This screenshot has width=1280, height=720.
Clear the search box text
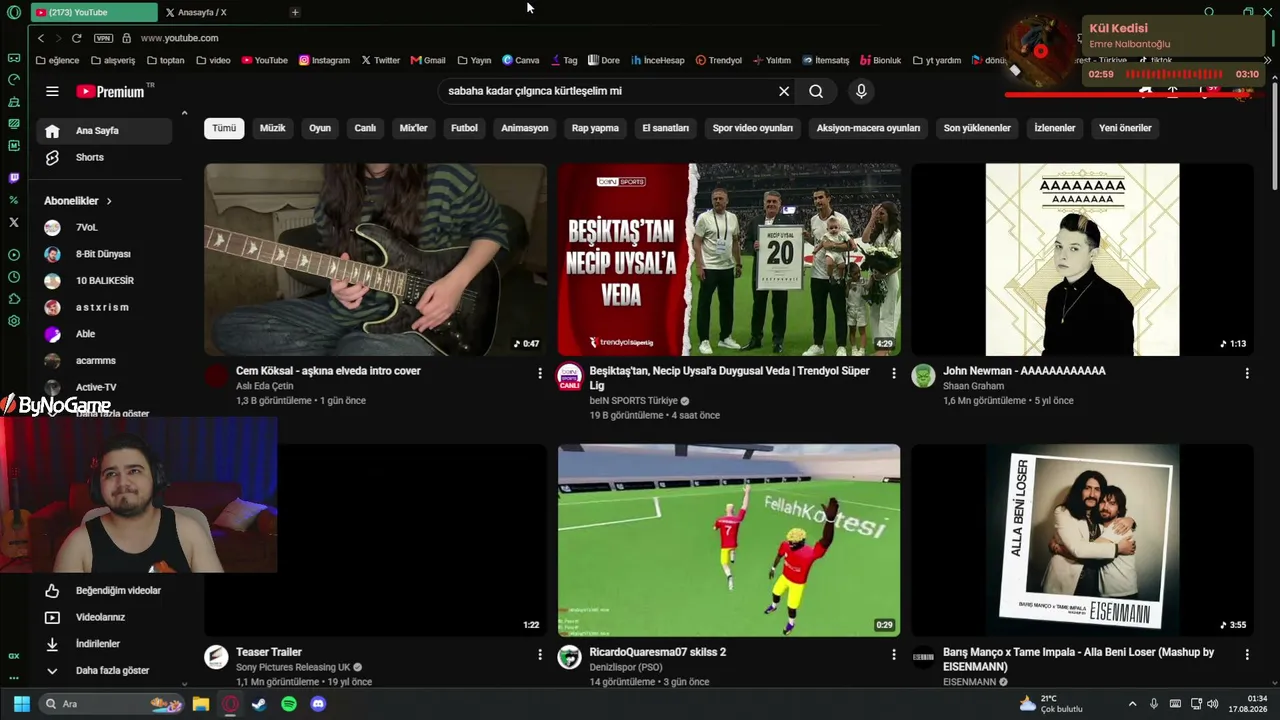point(784,91)
